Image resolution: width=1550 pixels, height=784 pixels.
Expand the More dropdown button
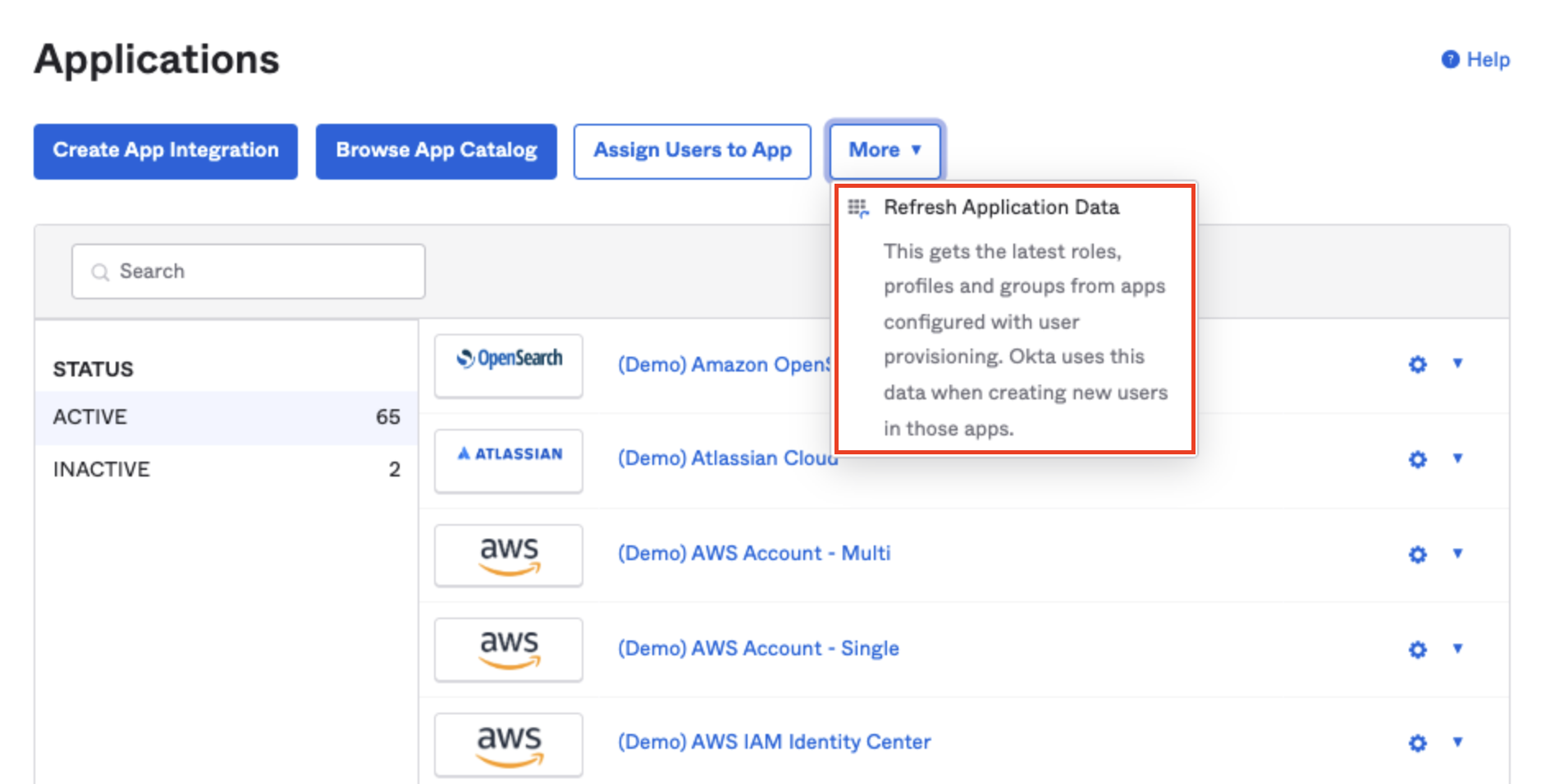click(x=885, y=150)
